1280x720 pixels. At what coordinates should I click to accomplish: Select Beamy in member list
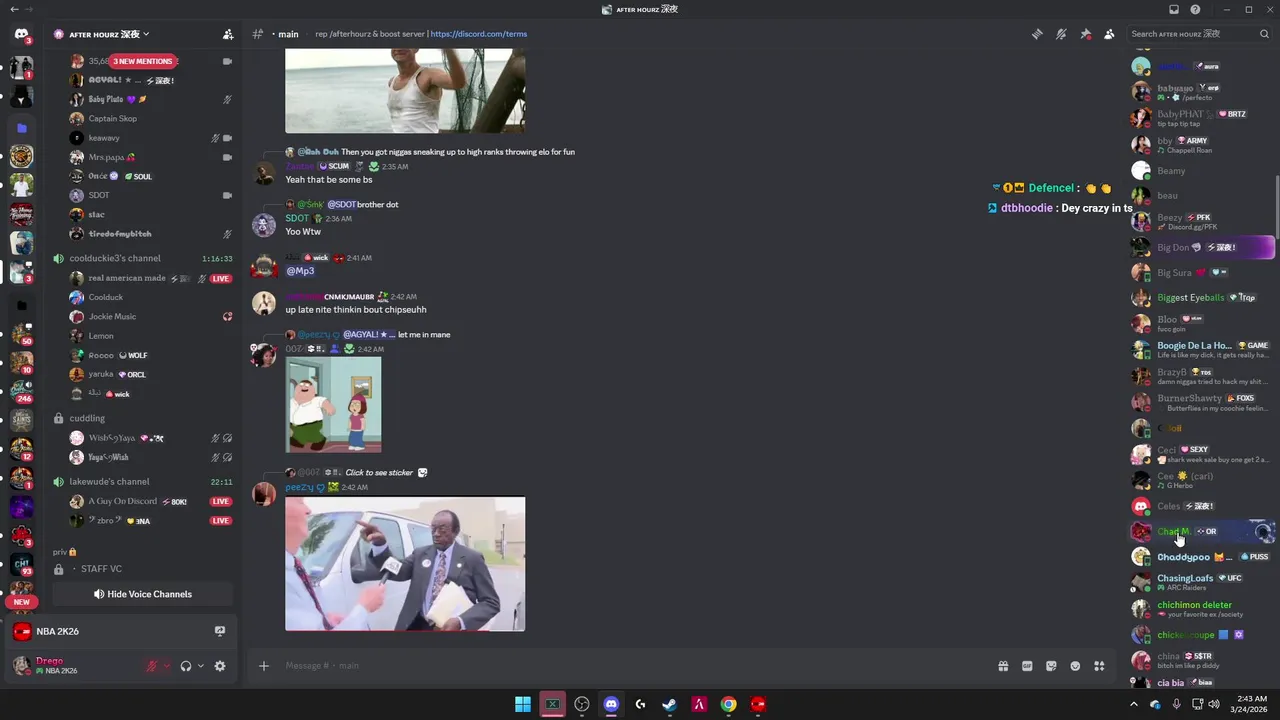tap(1202, 171)
